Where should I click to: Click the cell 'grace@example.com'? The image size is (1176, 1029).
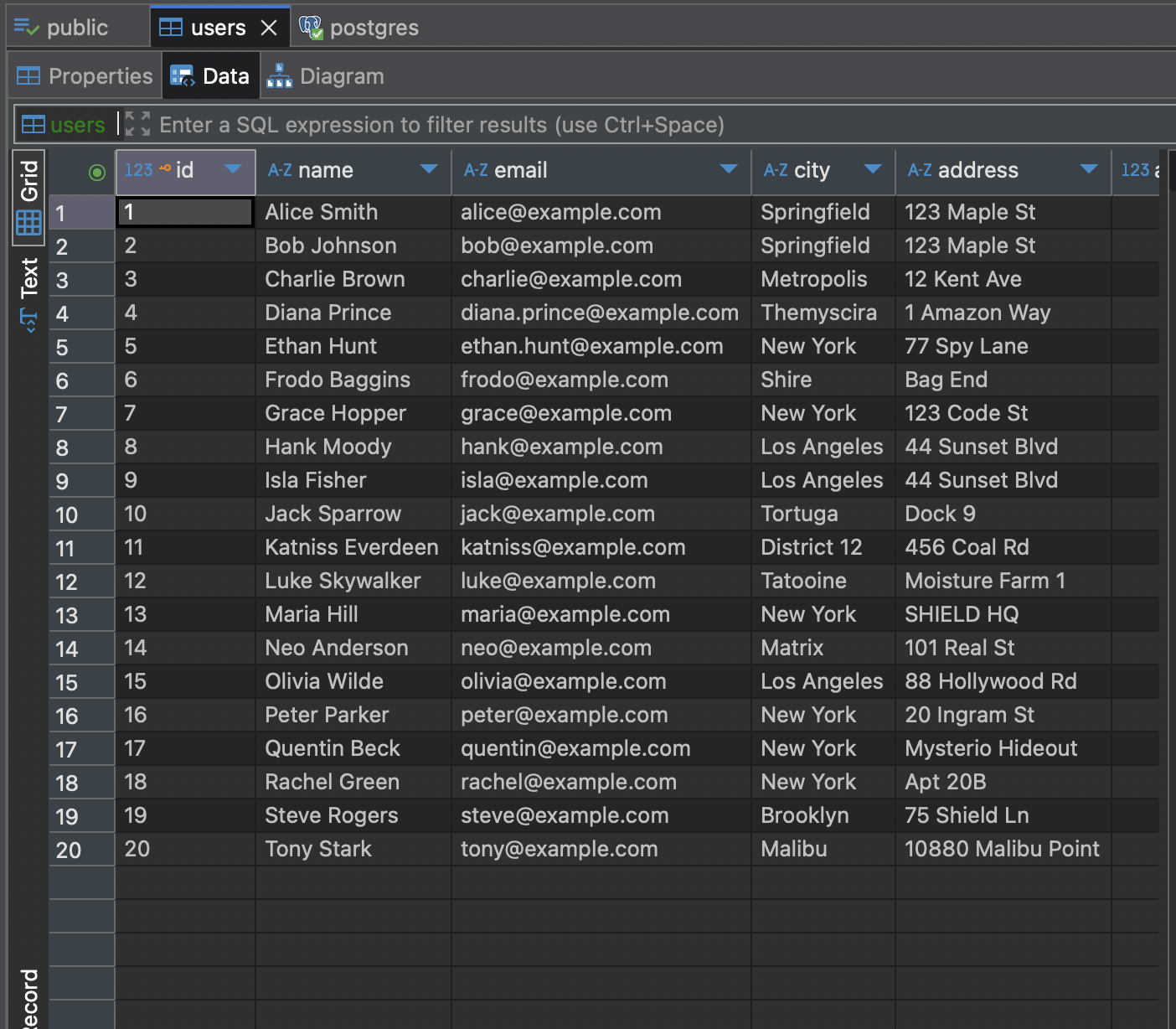click(x=601, y=413)
